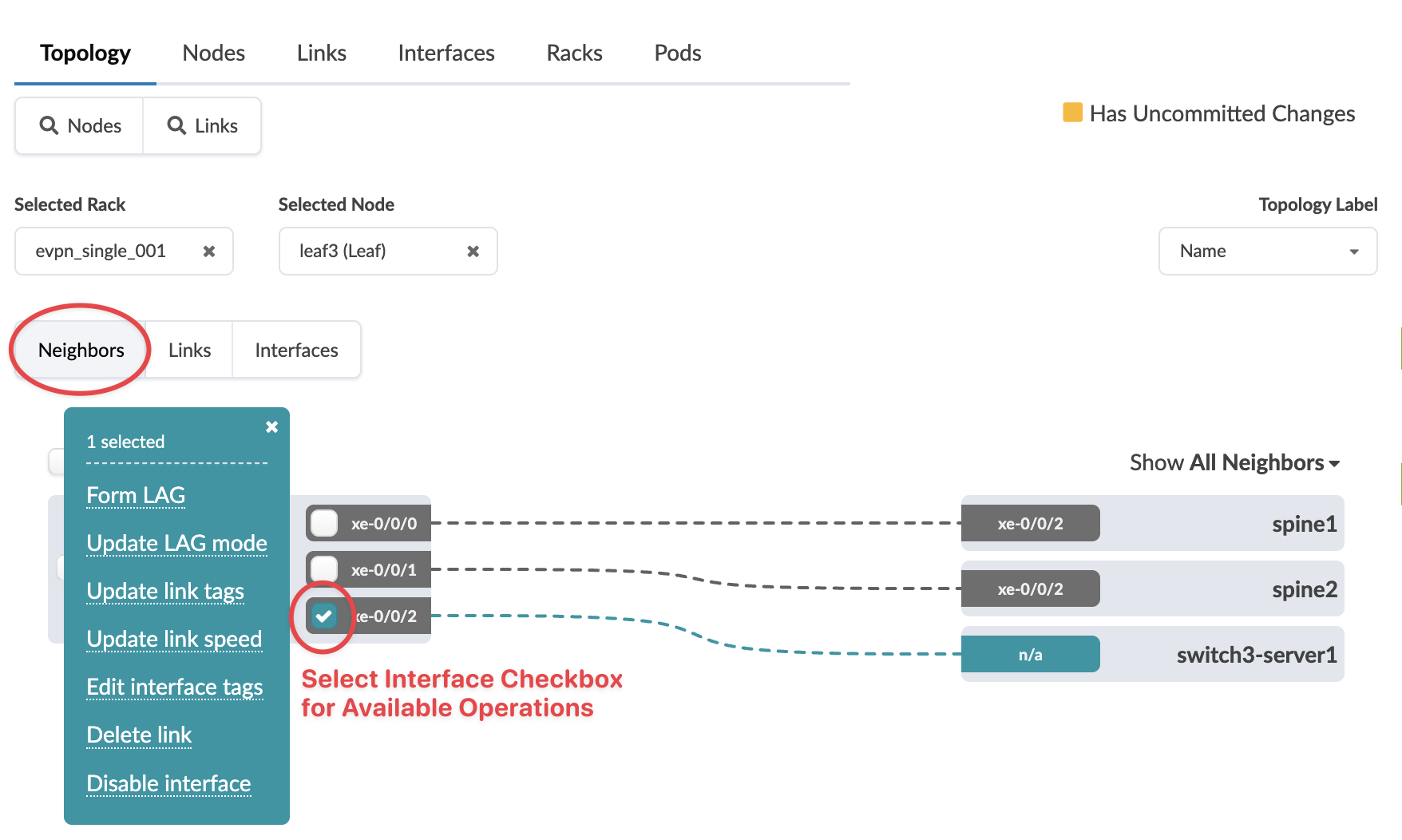Viewport: 1402px width, 840px height.
Task: Close the '1 selected' actions panel
Action: (271, 426)
